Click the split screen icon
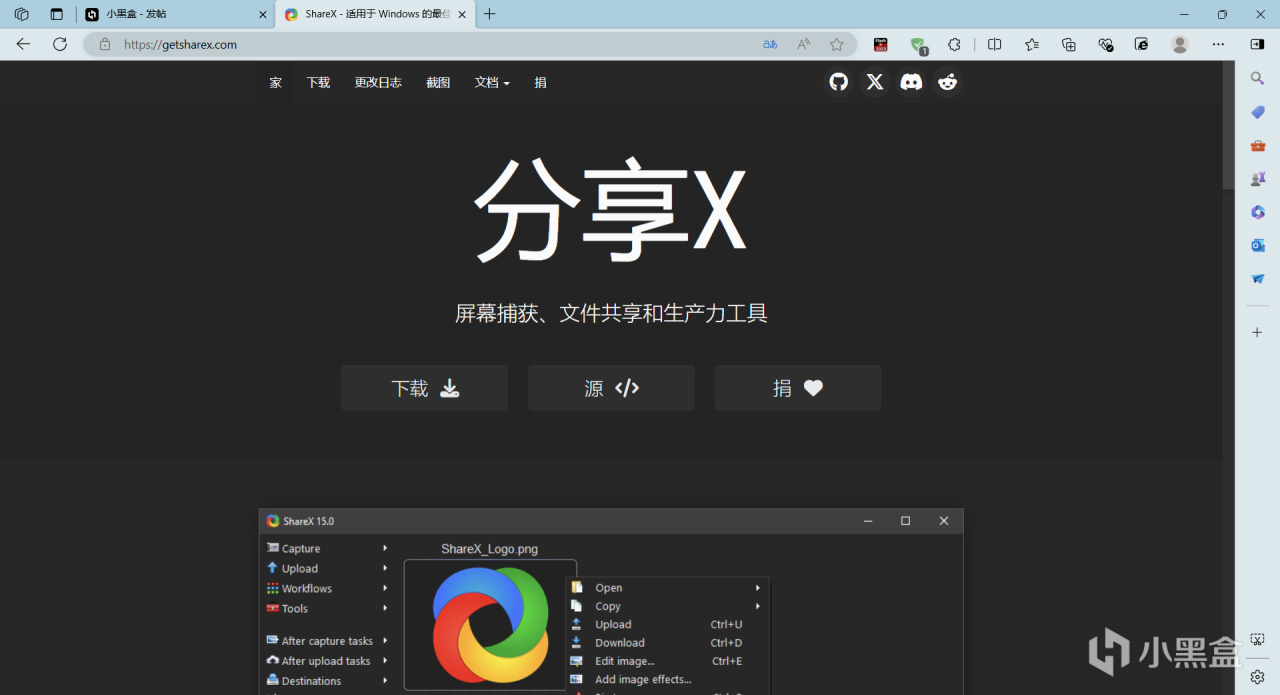 tap(994, 44)
